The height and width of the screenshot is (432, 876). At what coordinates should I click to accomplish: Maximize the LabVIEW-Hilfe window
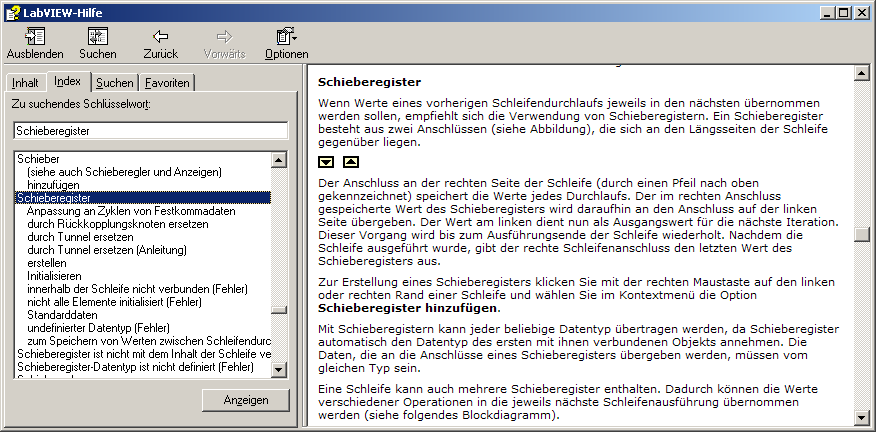coord(844,12)
